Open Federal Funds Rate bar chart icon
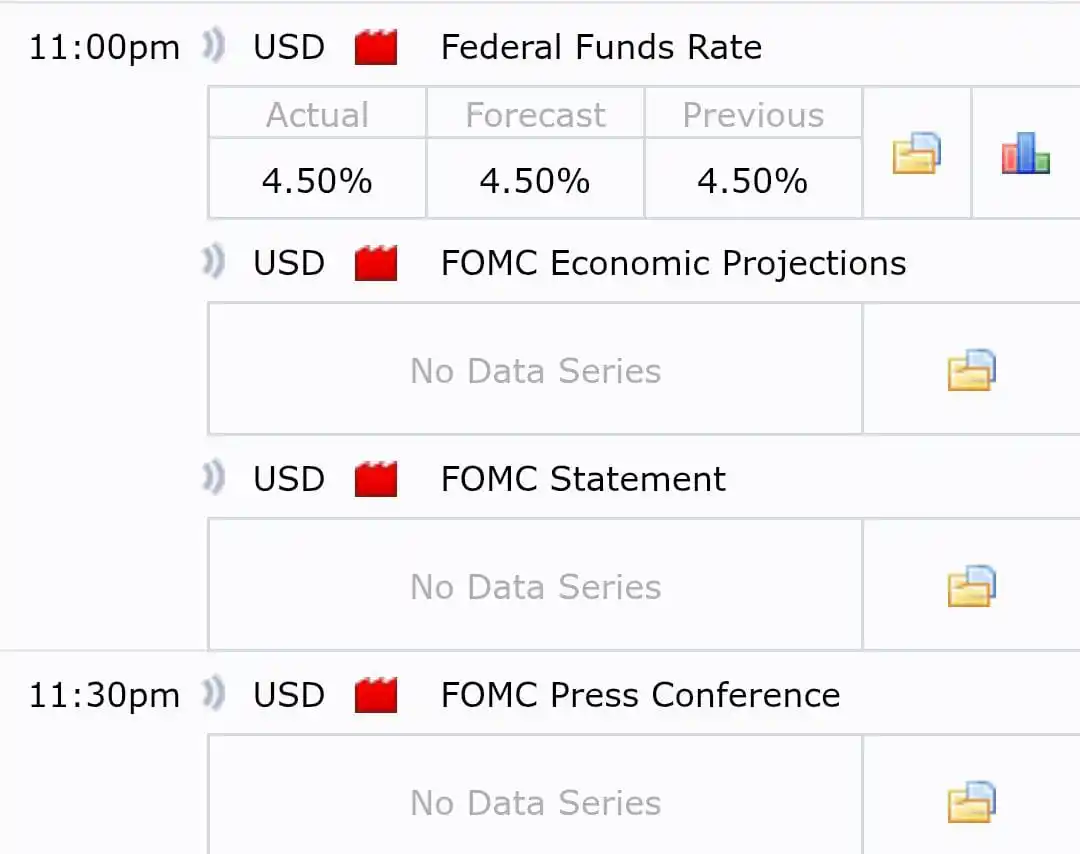The height and width of the screenshot is (854, 1080). 1026,153
